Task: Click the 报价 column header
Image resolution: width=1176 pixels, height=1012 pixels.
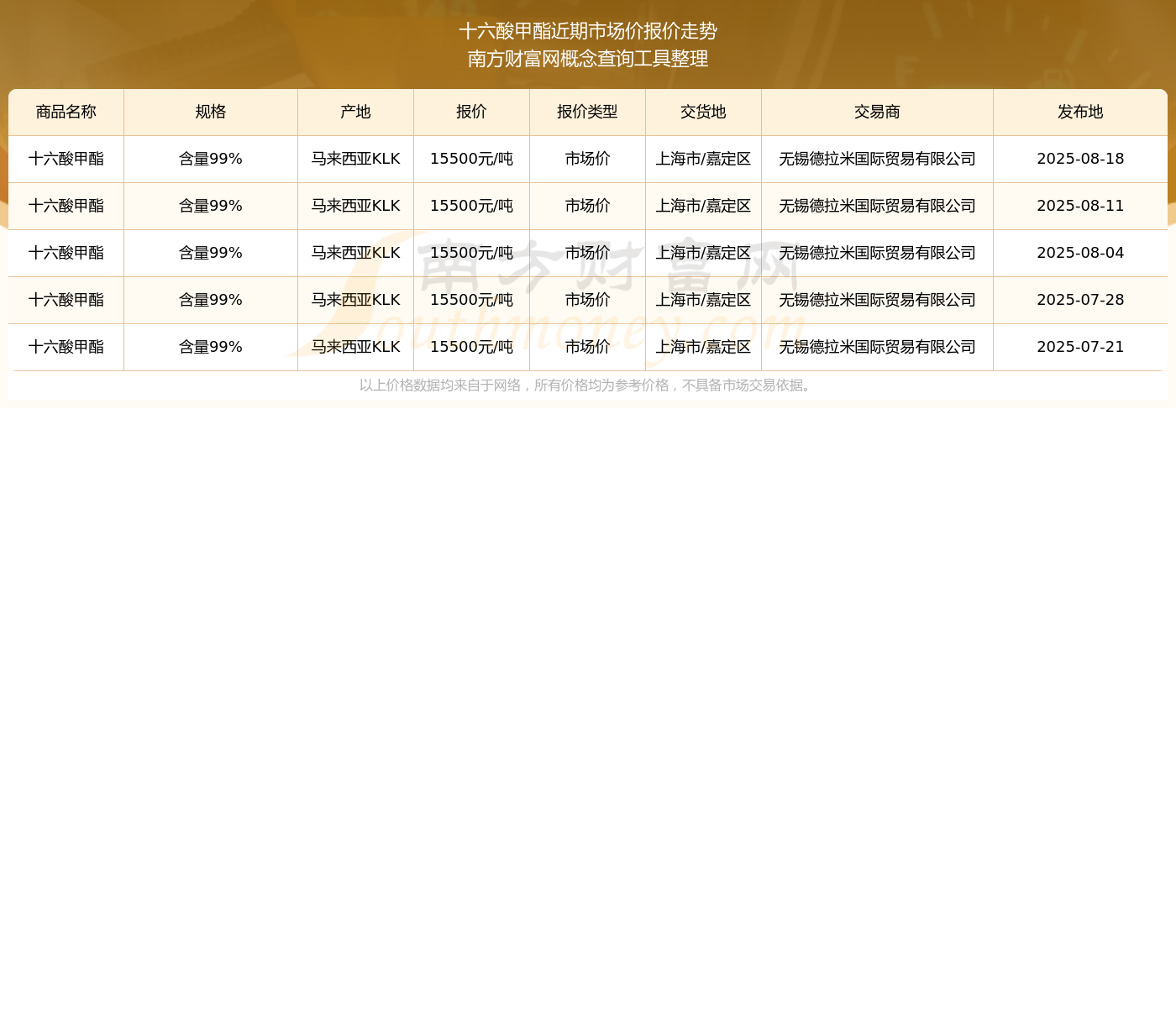Action: [472, 112]
